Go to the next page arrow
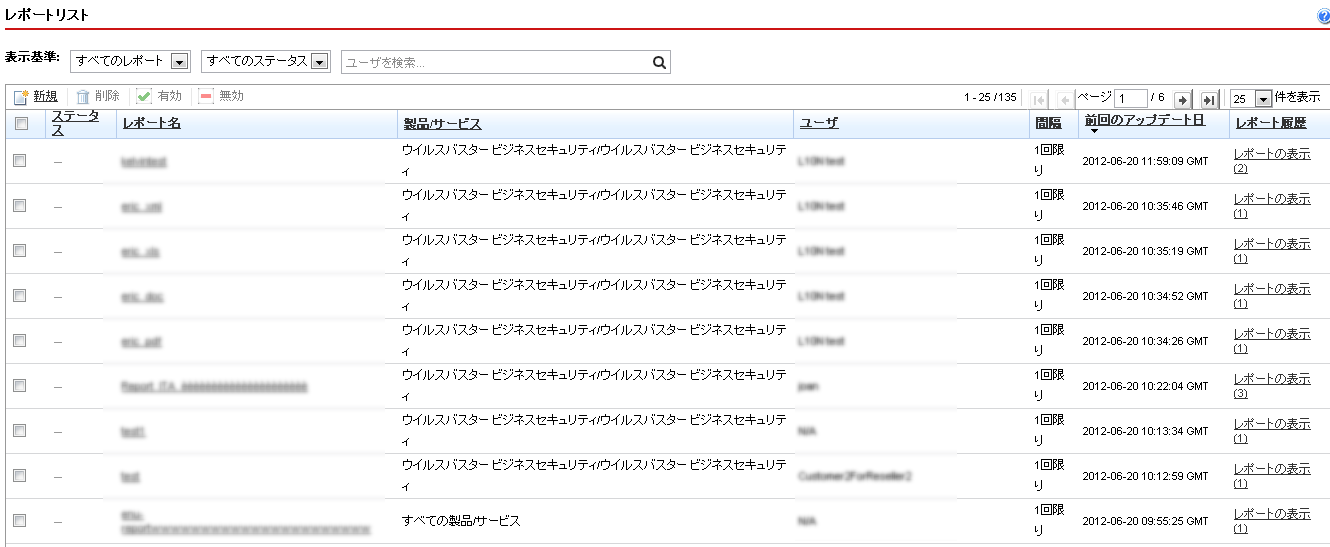 click(1182, 99)
